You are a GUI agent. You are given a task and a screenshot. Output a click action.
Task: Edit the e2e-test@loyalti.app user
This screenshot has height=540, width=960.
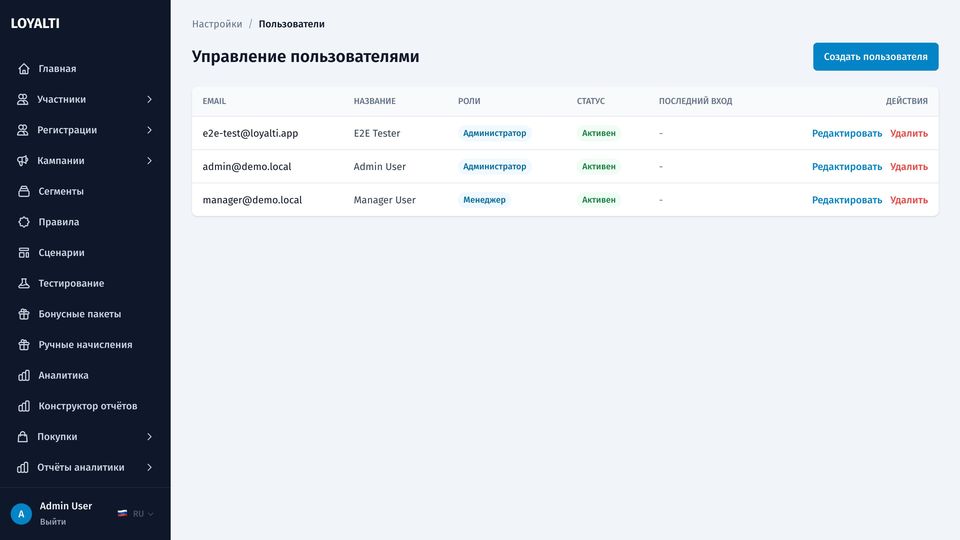(x=847, y=133)
